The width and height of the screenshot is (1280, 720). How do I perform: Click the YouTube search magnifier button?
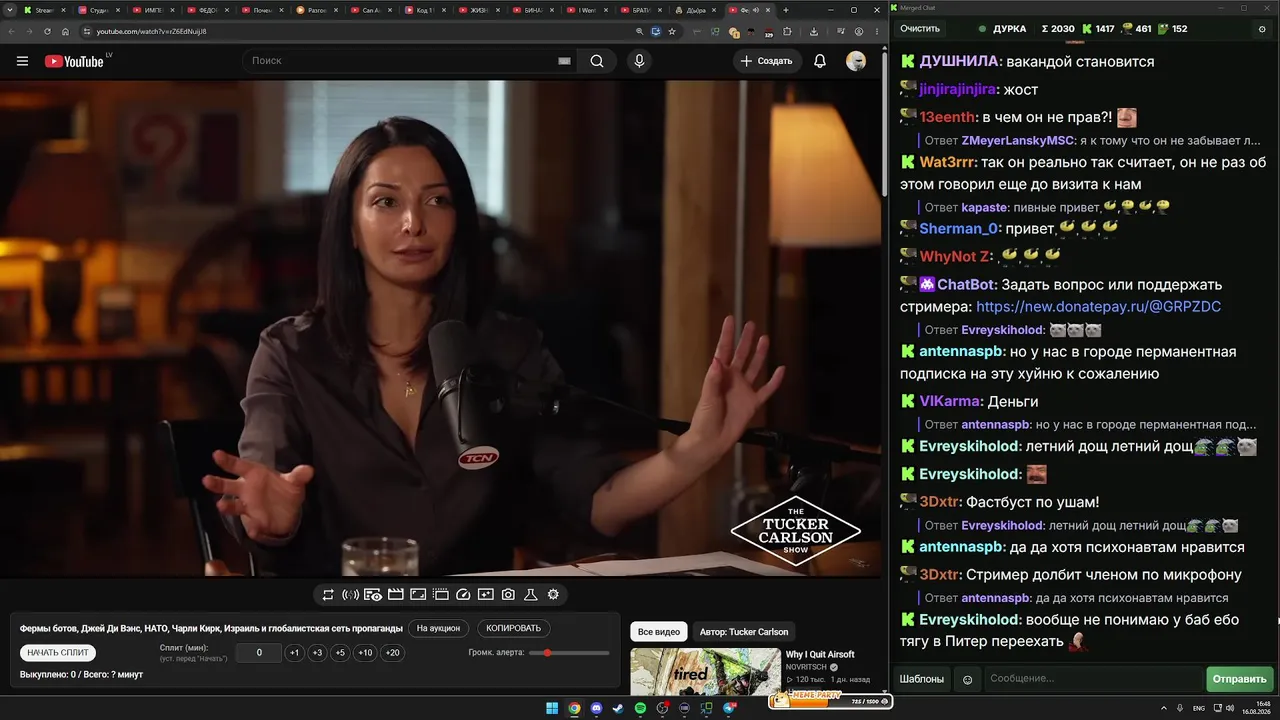pyautogui.click(x=597, y=61)
